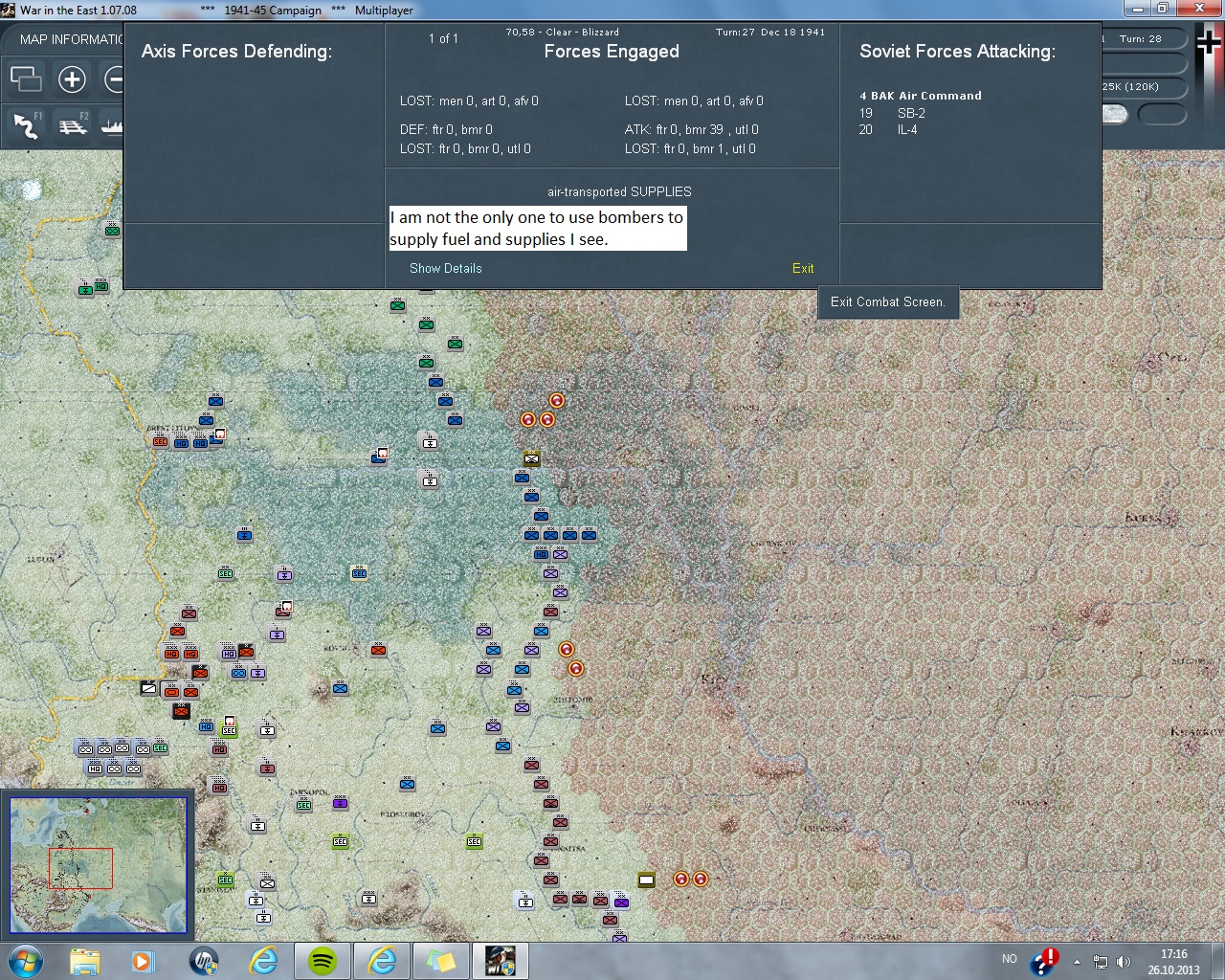Viewport: 1225px width, 980px height.
Task: Click the Turn: 28 indicator
Action: (1141, 39)
